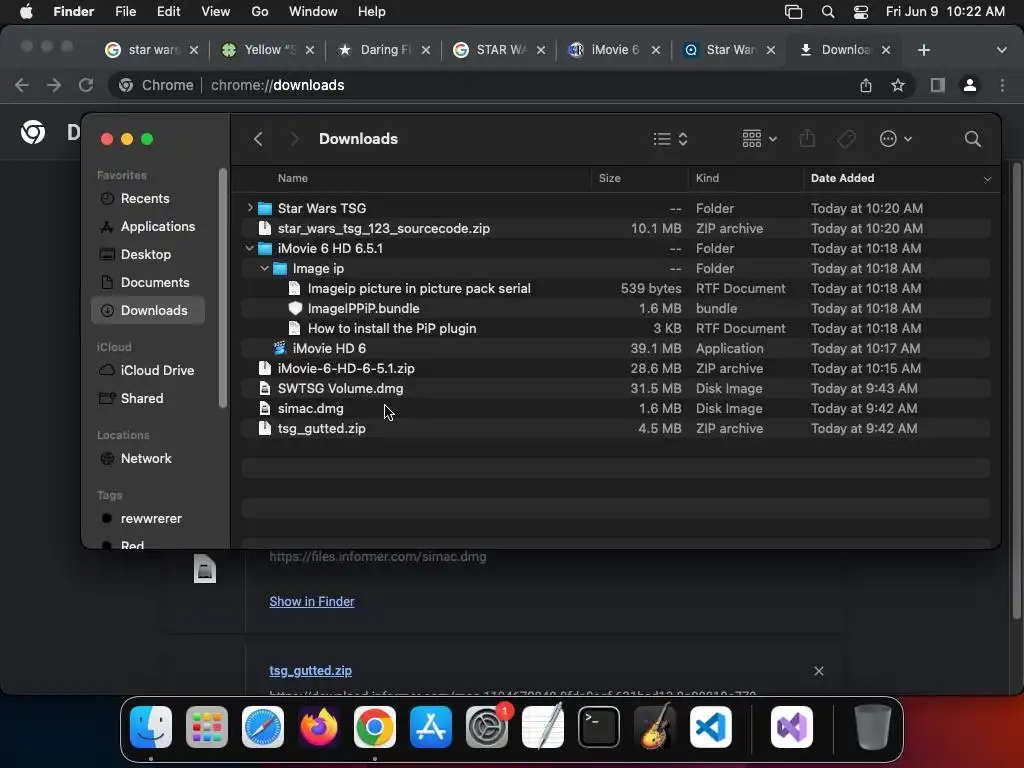Open iCloud Drive in sidebar
This screenshot has width=1024, height=768.
point(148,370)
